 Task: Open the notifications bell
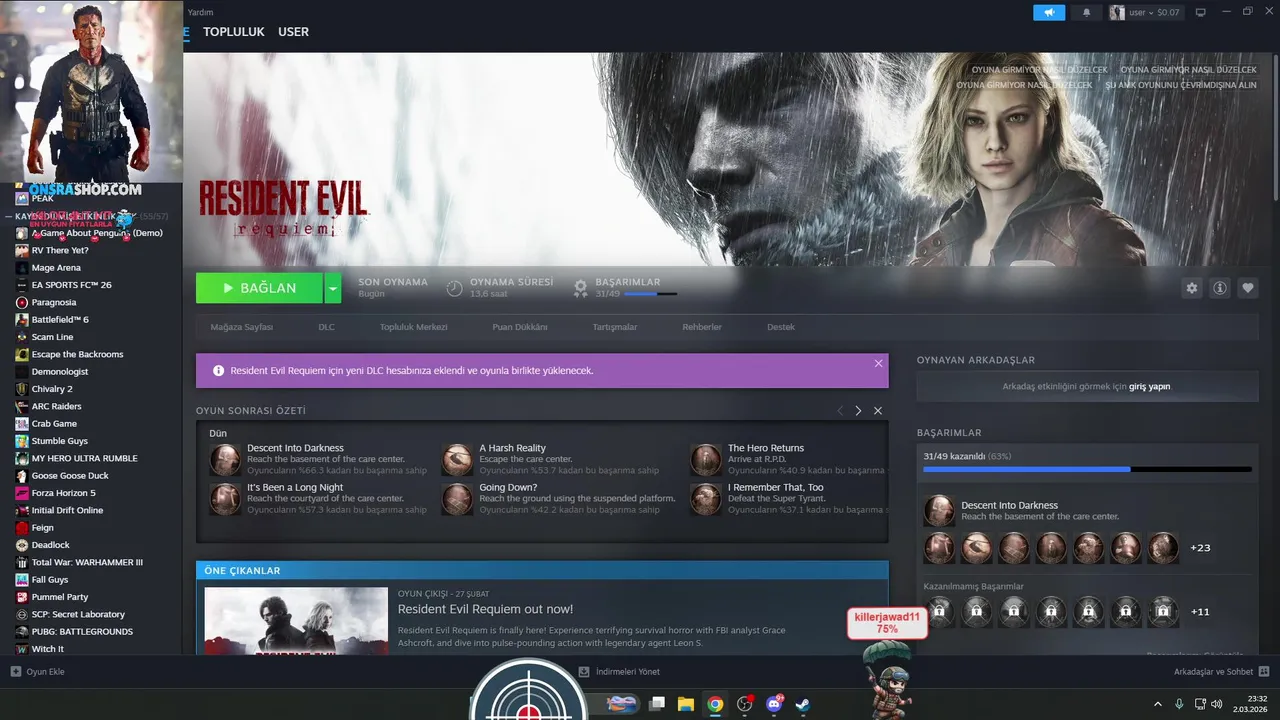pos(1086,13)
